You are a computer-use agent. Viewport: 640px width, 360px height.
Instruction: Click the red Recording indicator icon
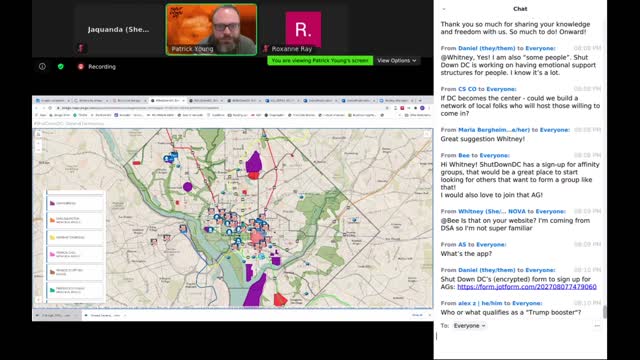click(80, 67)
